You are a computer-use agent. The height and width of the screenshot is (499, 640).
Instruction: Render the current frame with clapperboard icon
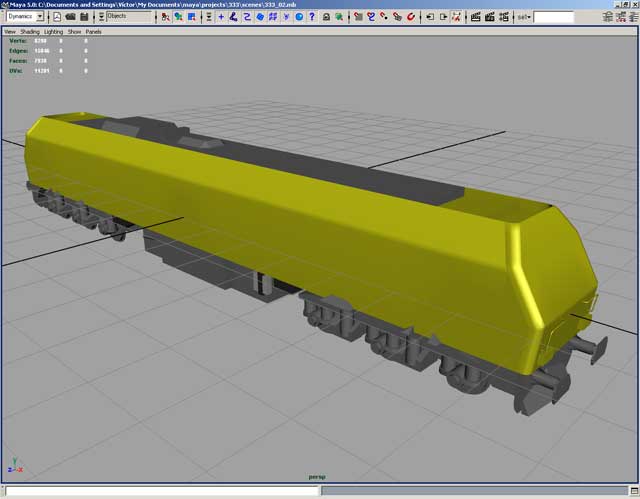[x=474, y=17]
